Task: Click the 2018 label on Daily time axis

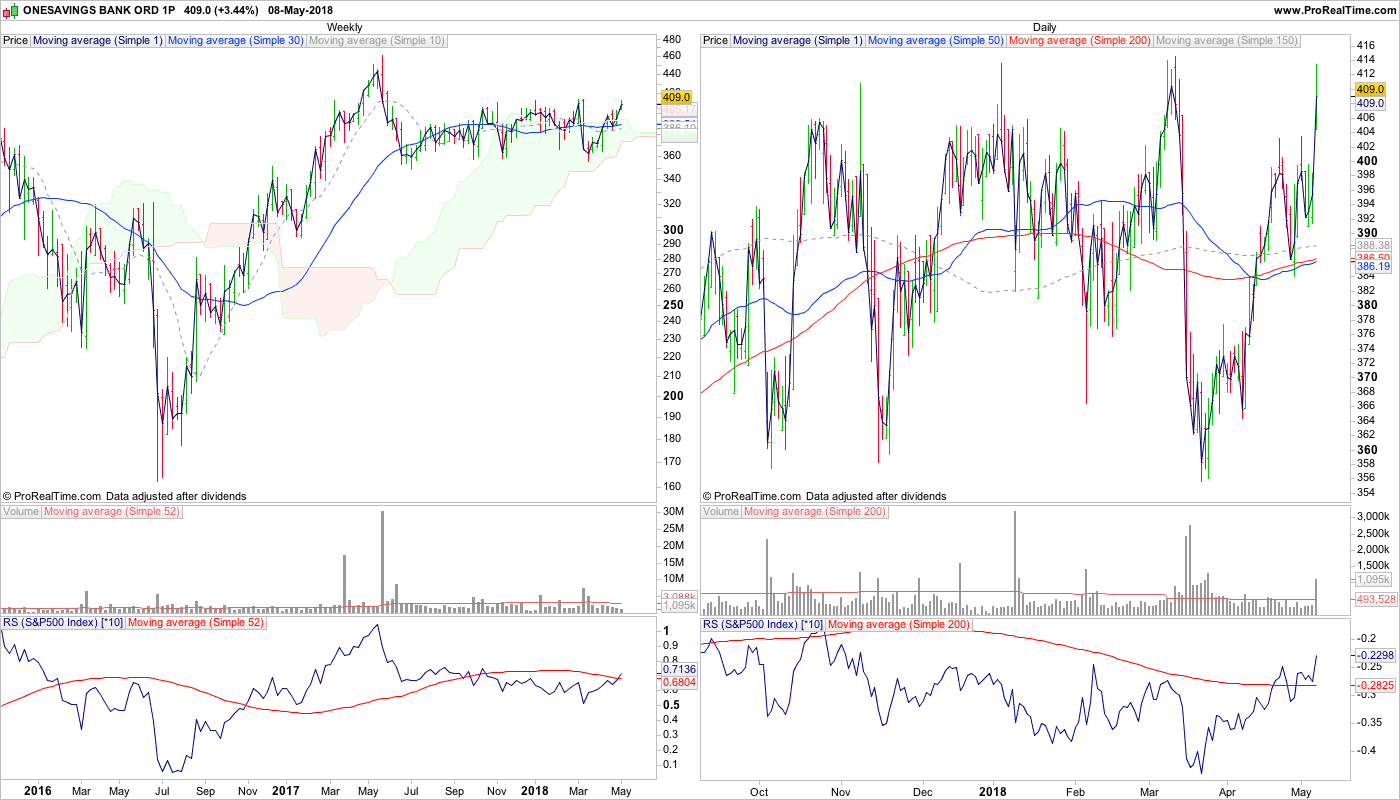Action: tap(993, 791)
